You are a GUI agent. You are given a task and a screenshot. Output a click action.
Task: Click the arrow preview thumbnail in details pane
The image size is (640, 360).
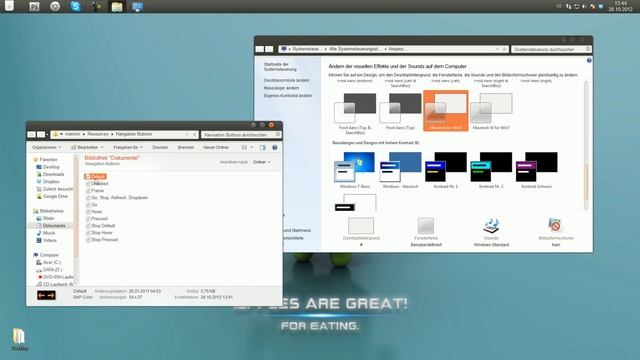(x=46, y=295)
